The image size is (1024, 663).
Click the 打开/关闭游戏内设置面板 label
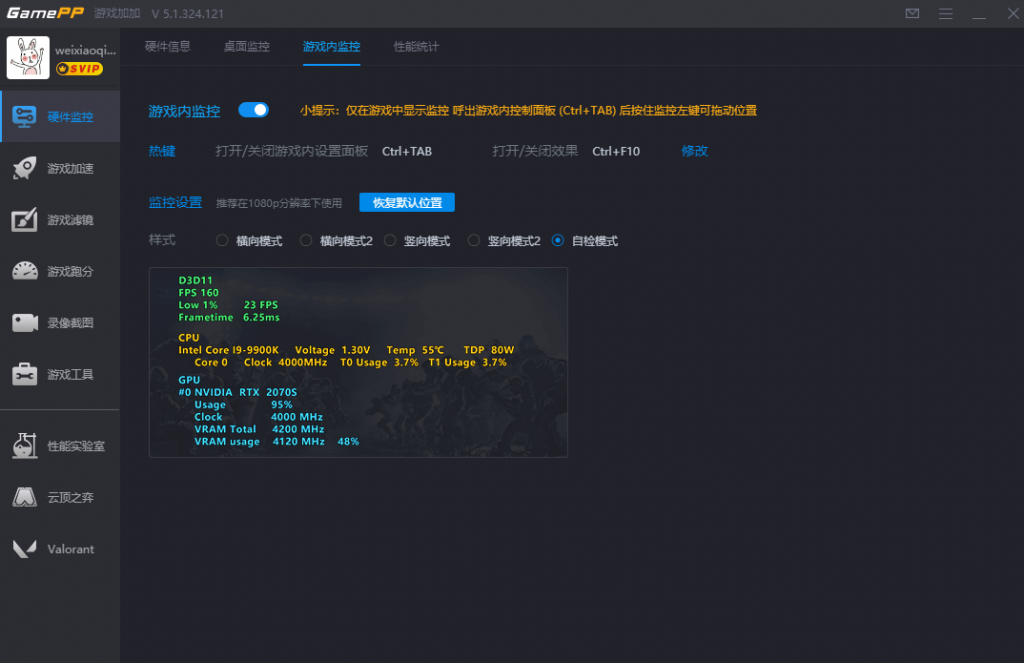pyautogui.click(x=292, y=151)
